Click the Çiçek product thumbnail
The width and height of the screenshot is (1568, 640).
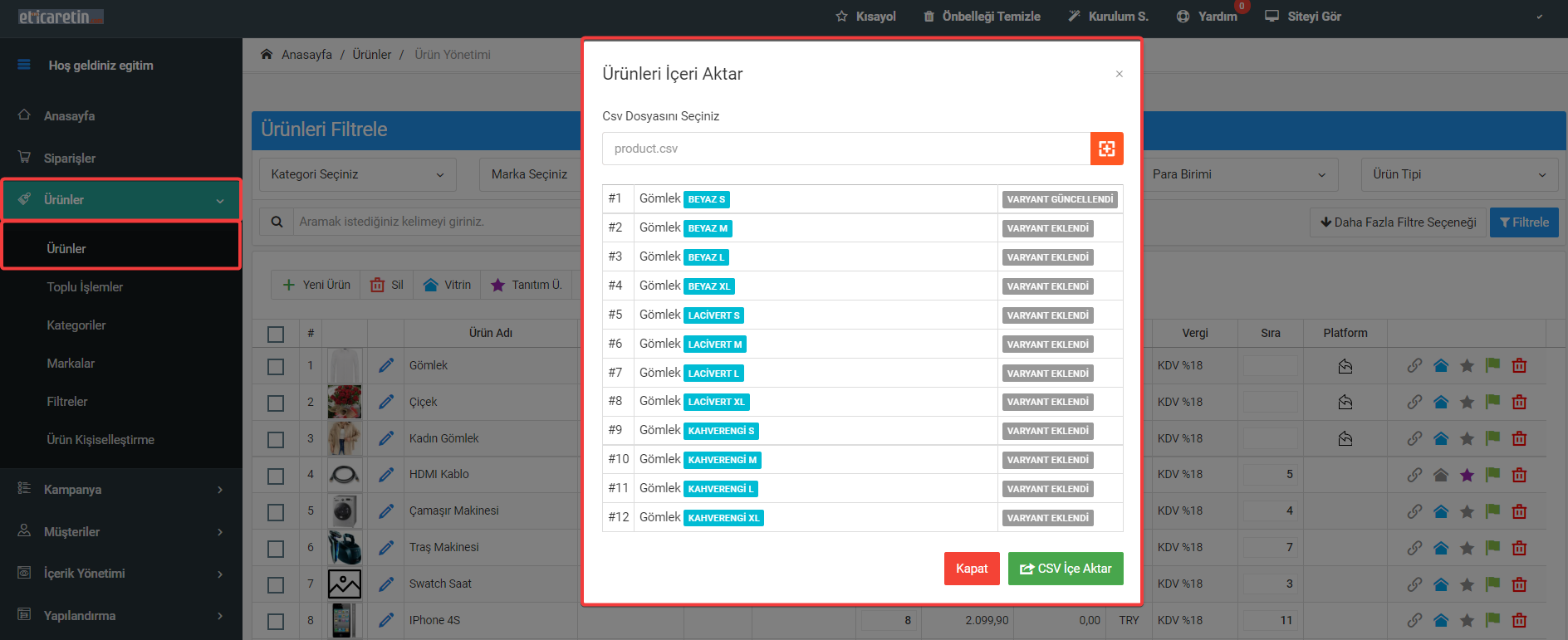pos(345,402)
